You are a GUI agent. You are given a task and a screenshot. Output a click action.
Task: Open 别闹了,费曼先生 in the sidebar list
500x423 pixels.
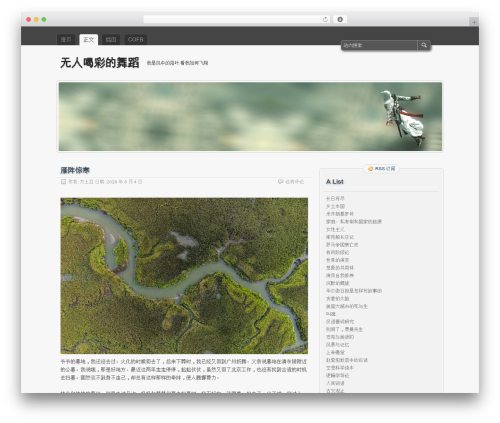(344, 329)
